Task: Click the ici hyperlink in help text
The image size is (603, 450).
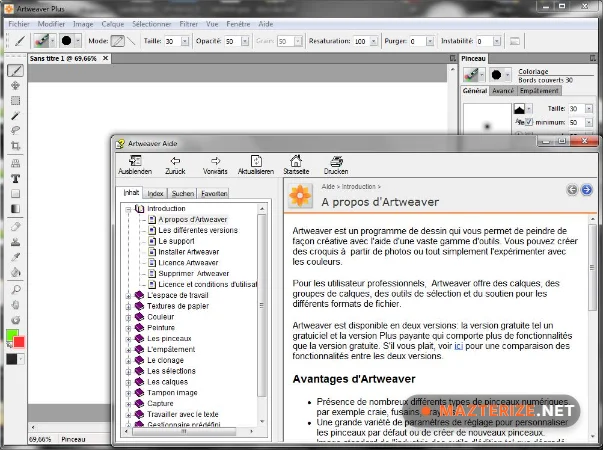Action: point(458,346)
